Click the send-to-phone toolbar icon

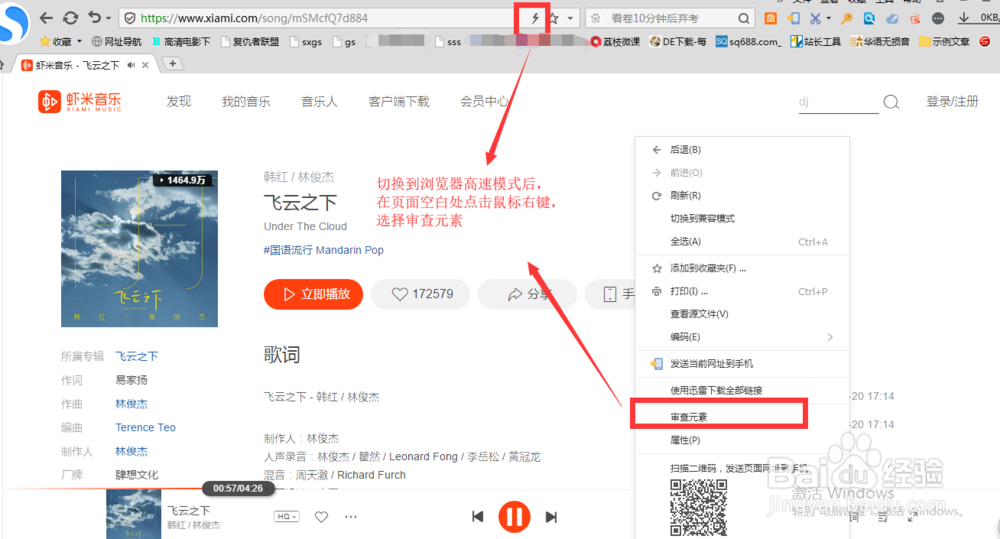tap(793, 18)
